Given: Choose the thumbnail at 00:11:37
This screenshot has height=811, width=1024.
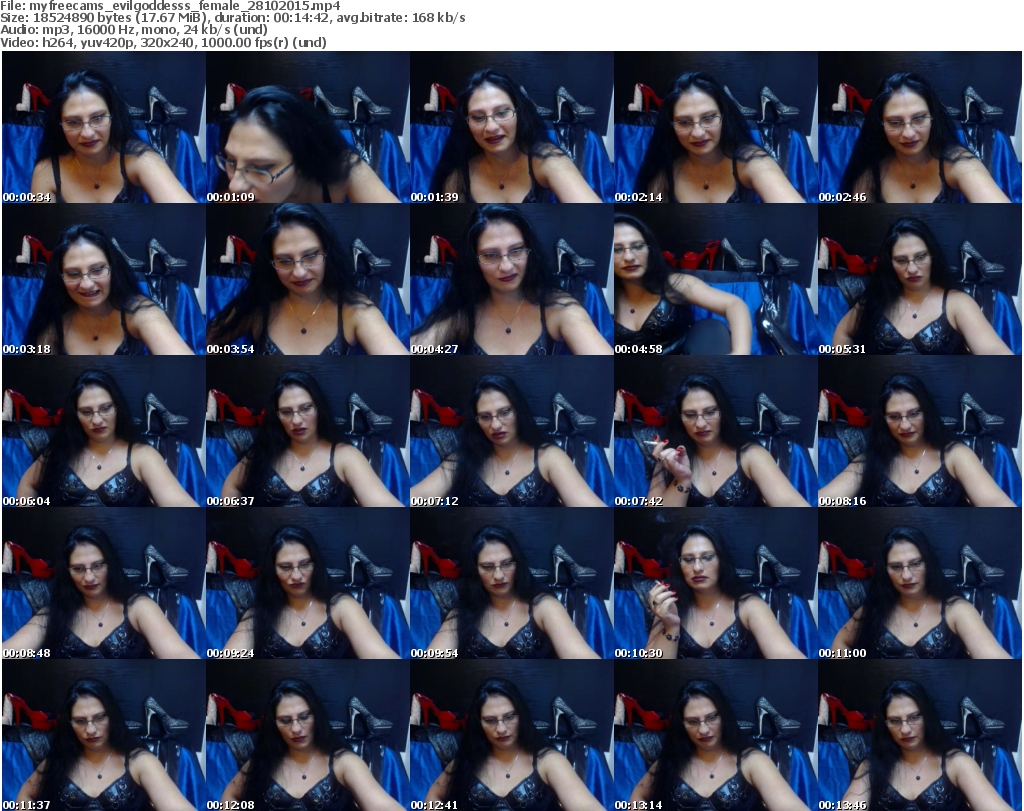Looking at the screenshot, I should (x=104, y=735).
